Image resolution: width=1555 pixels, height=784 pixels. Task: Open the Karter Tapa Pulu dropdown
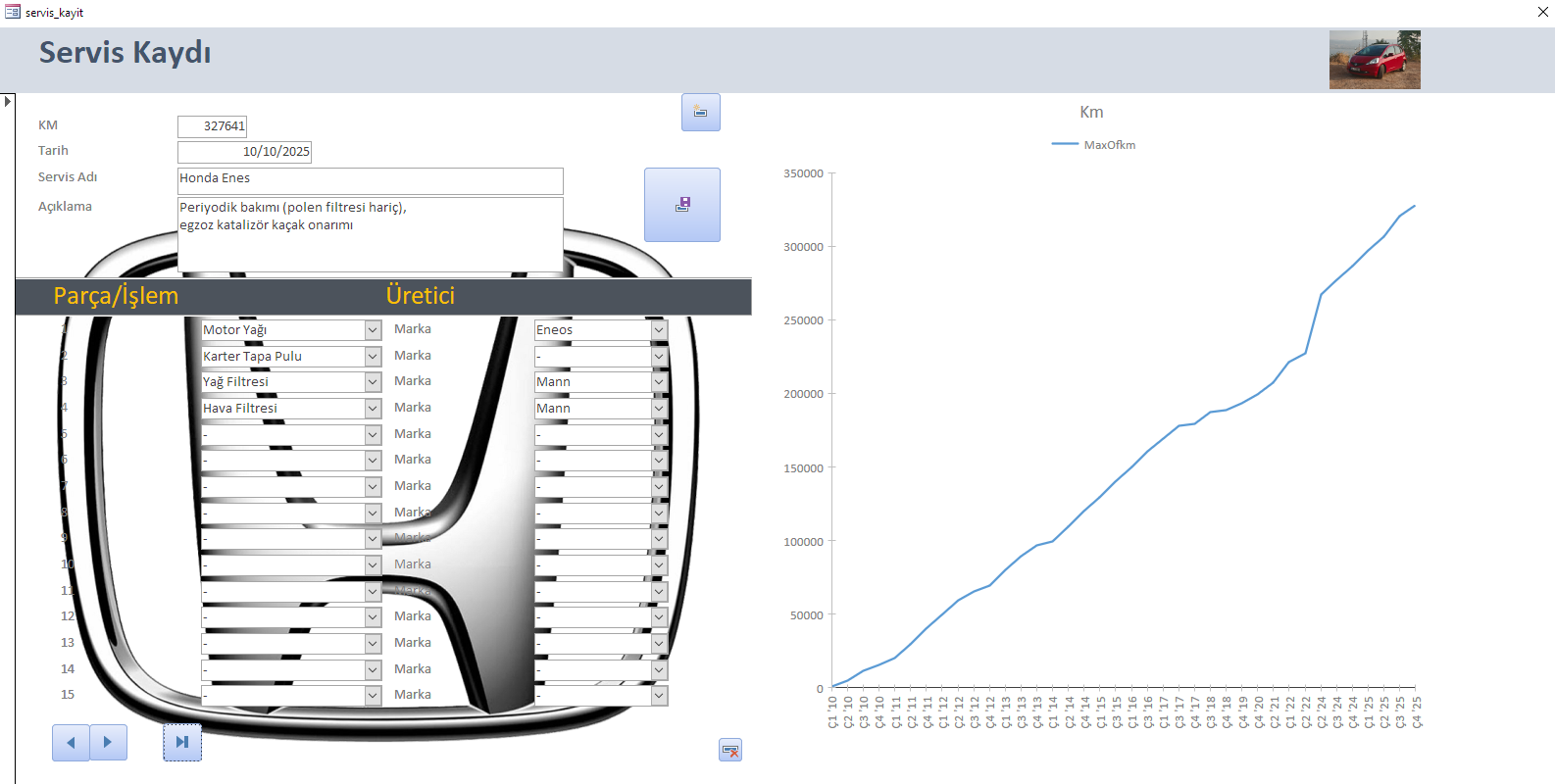click(373, 357)
